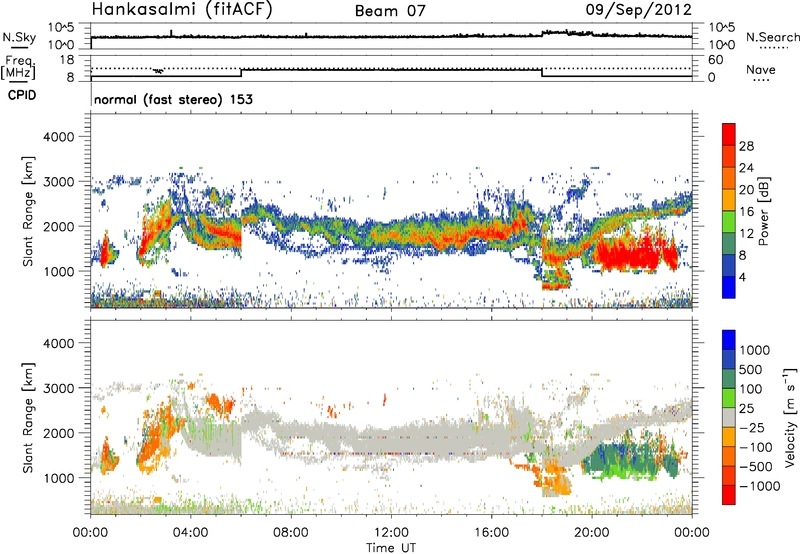This screenshot has width=800, height=554.
Task: Click the 'N.Sky' legend label
Action: pyautogui.click(x=19, y=37)
